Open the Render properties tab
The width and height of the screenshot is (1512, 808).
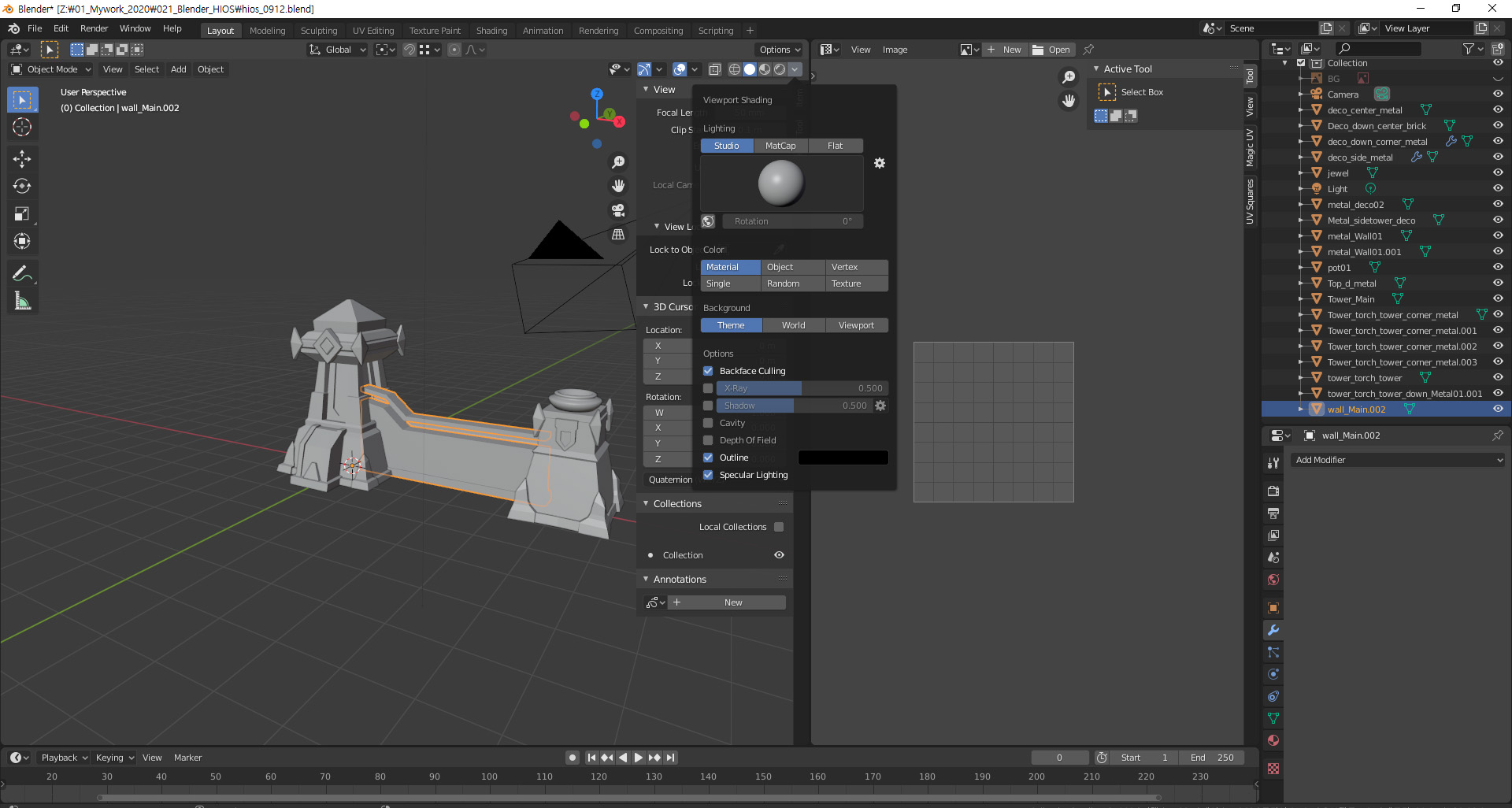[1273, 491]
